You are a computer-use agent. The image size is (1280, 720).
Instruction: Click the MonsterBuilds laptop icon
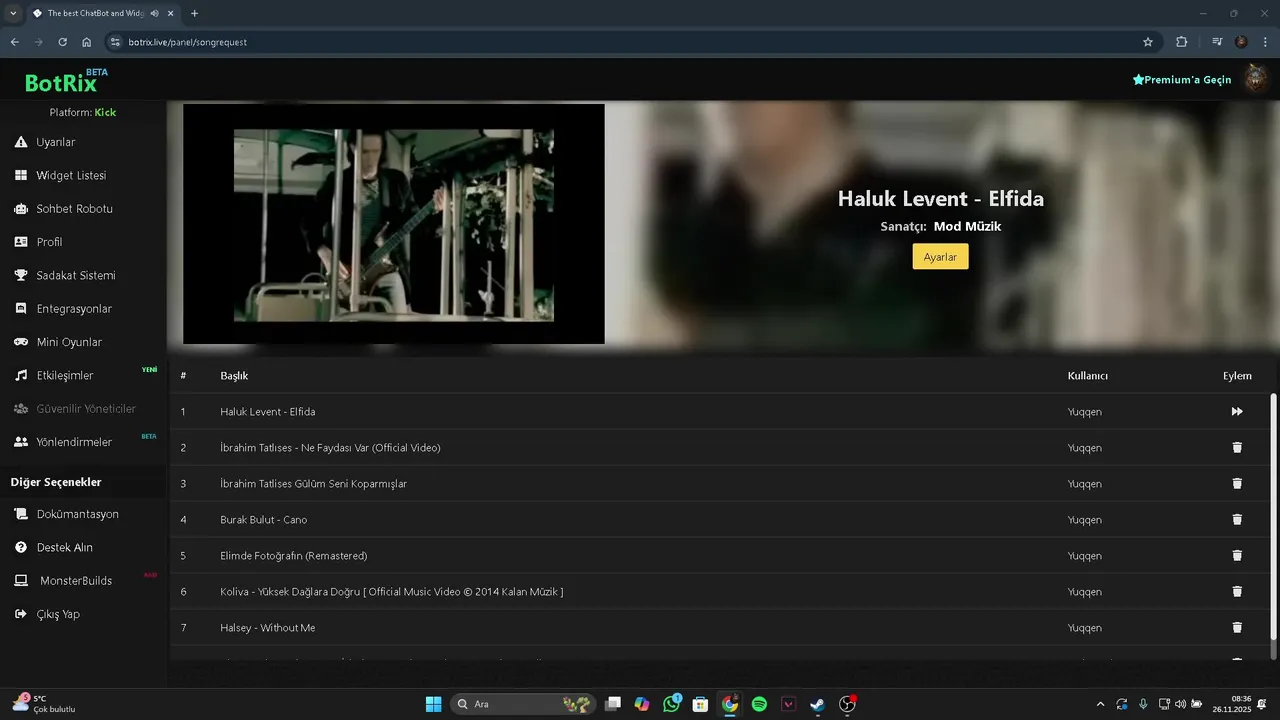[21, 581]
